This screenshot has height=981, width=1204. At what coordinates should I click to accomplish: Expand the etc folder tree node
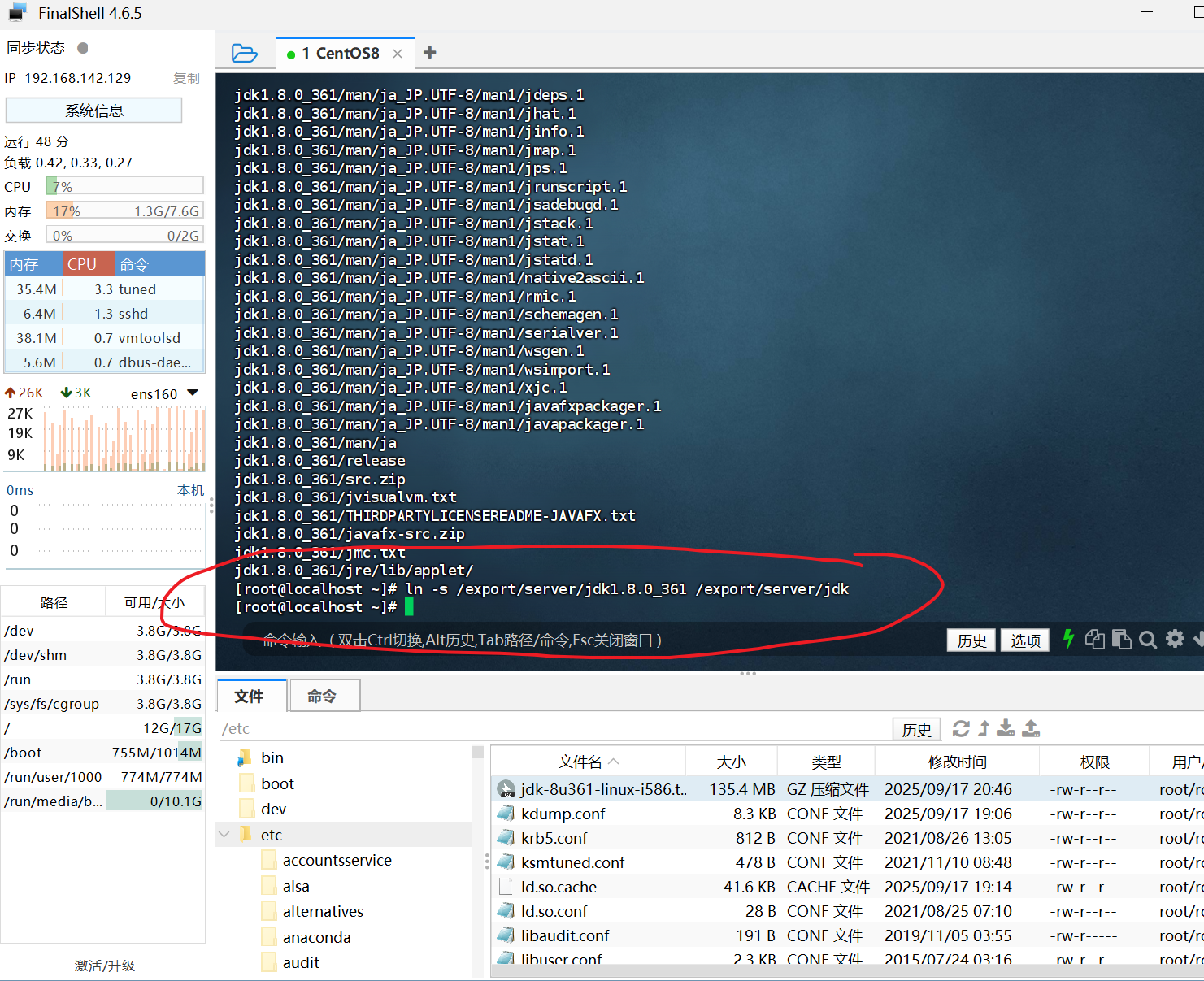click(x=271, y=834)
